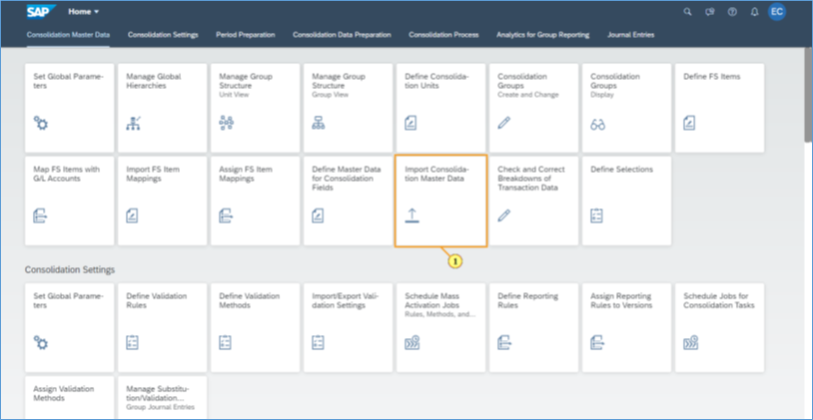The width and height of the screenshot is (813, 420).
Task: Open the Define Validation Rules tile
Action: pos(162,327)
